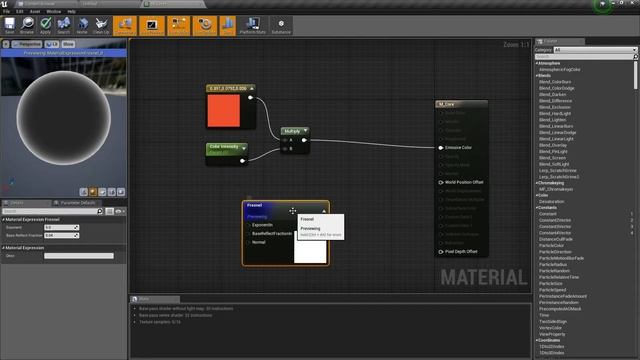Toggle the Live Preview toolbar button
640x360 pixels.
tap(152, 26)
